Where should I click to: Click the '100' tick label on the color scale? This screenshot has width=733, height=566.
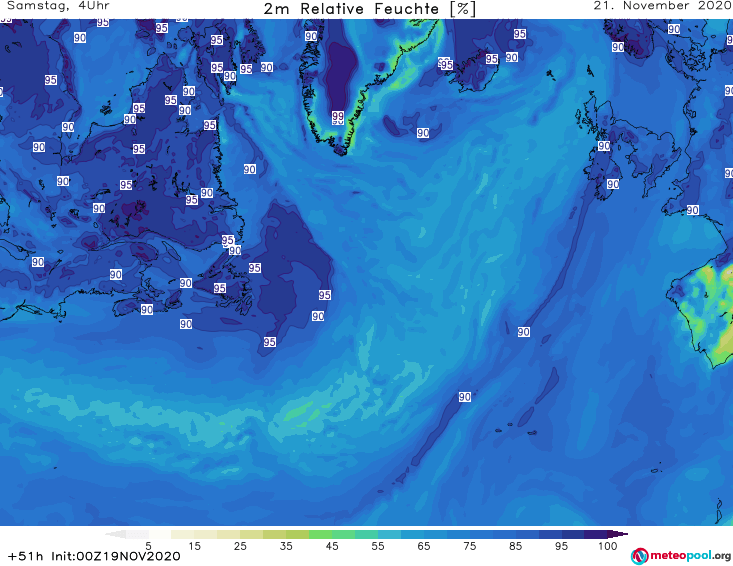pos(607,546)
